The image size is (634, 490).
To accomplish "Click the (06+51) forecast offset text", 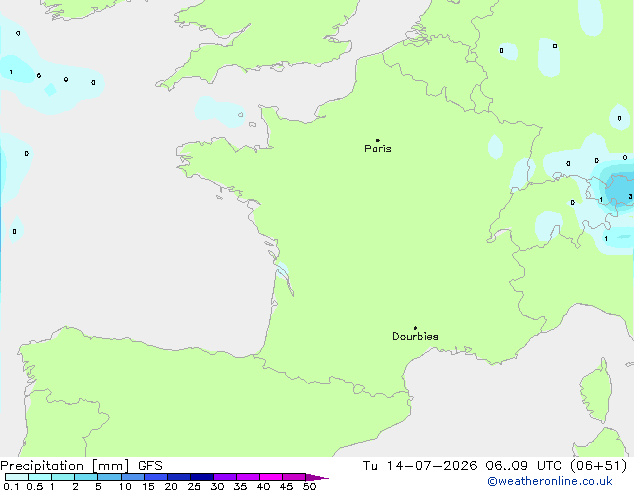I will tap(598, 466).
